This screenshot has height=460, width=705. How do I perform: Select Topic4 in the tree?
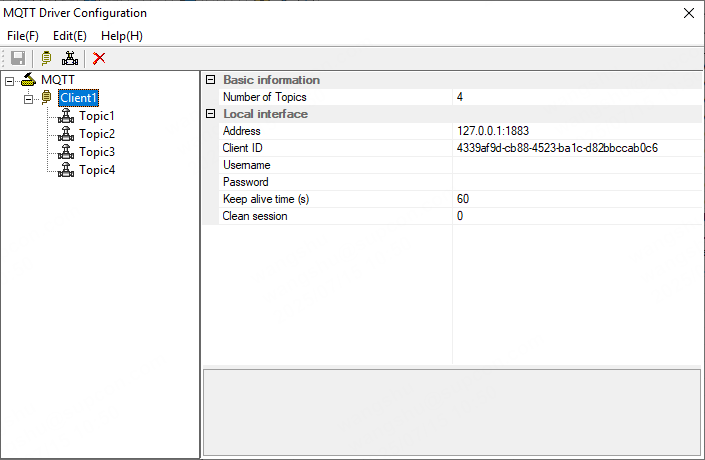tap(97, 170)
